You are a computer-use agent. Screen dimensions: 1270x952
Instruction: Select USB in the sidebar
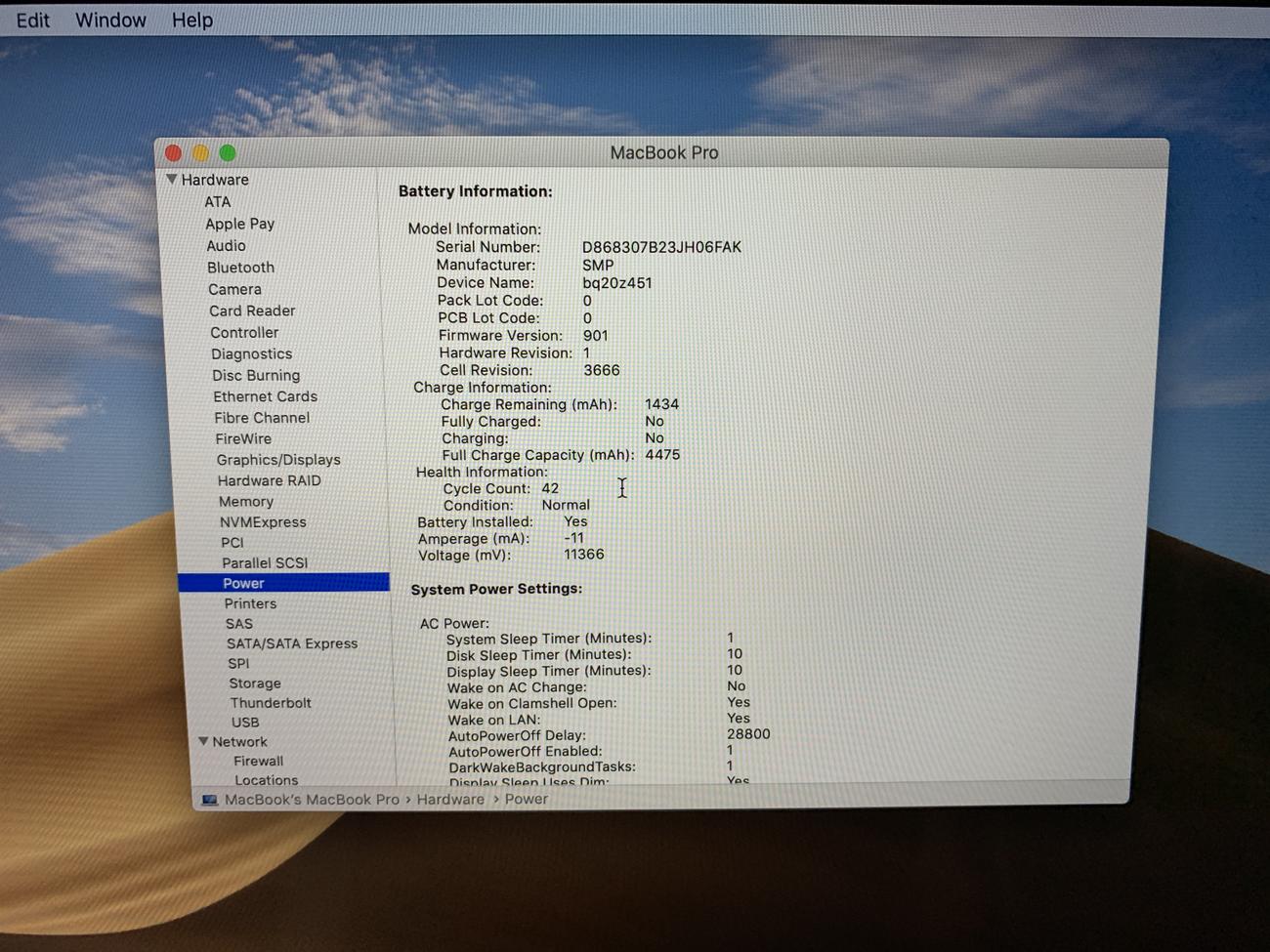pyautogui.click(x=245, y=723)
